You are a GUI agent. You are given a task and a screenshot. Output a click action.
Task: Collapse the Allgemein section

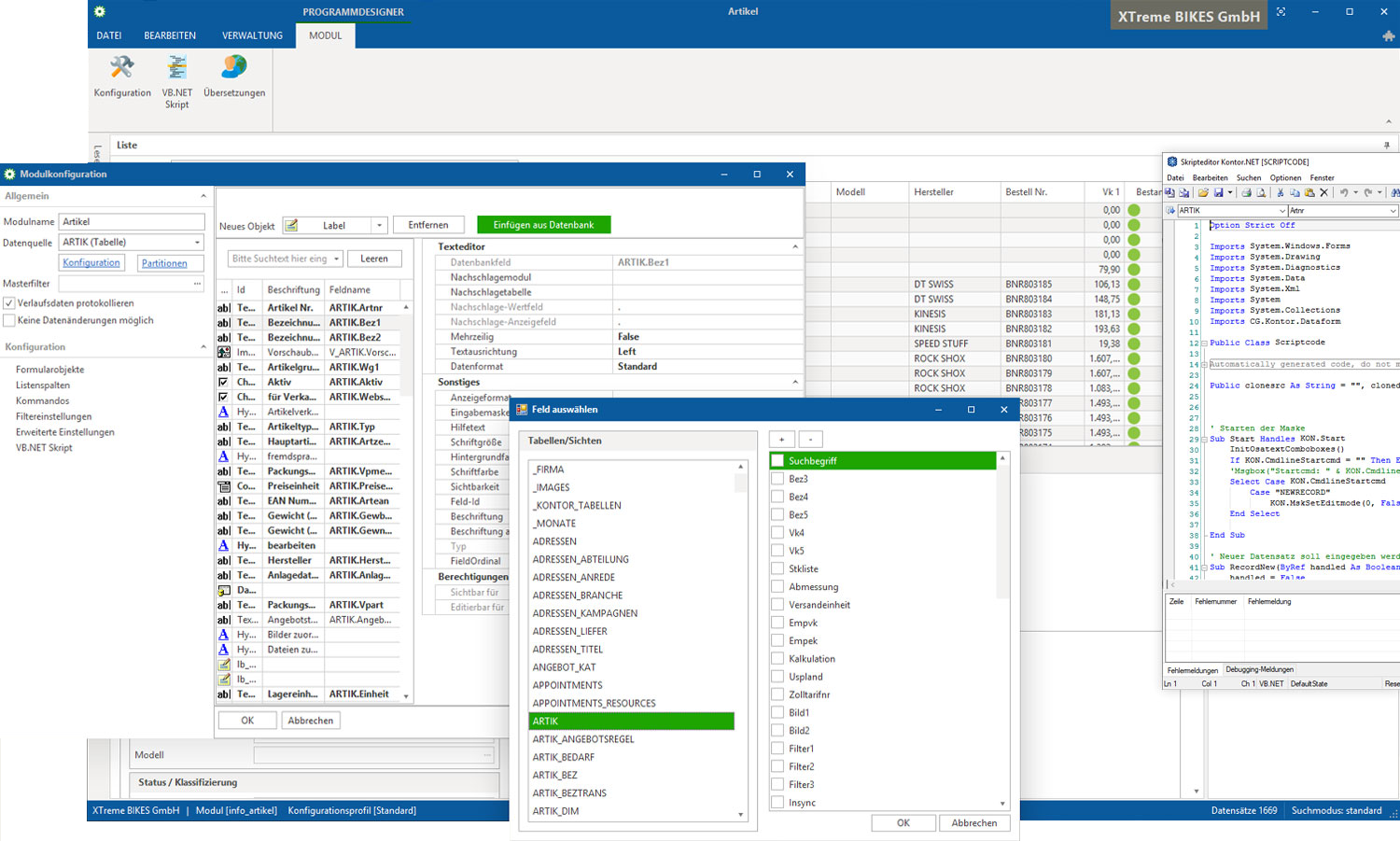pyautogui.click(x=203, y=196)
